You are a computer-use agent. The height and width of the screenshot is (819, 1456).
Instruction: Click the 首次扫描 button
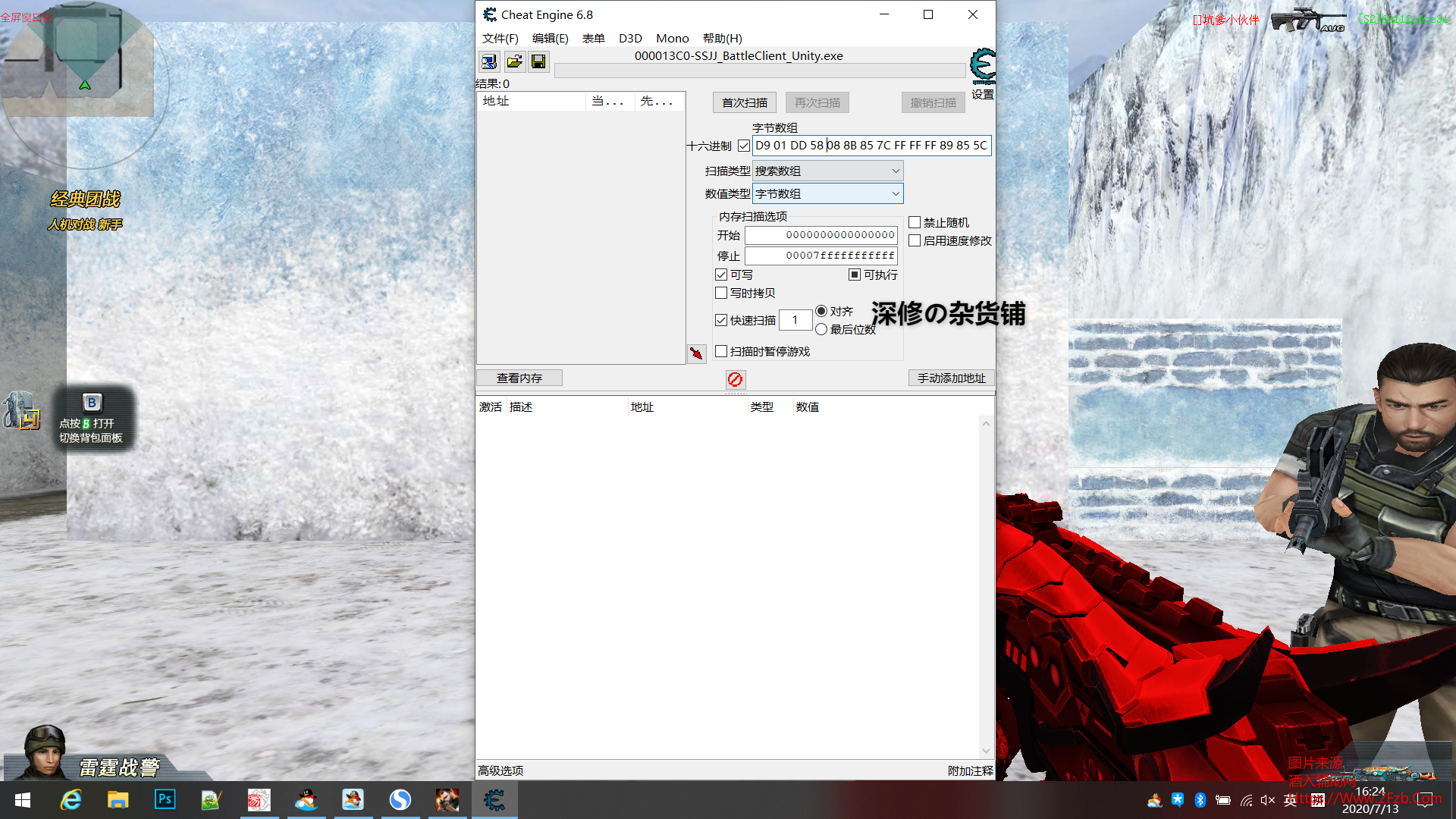[x=744, y=102]
